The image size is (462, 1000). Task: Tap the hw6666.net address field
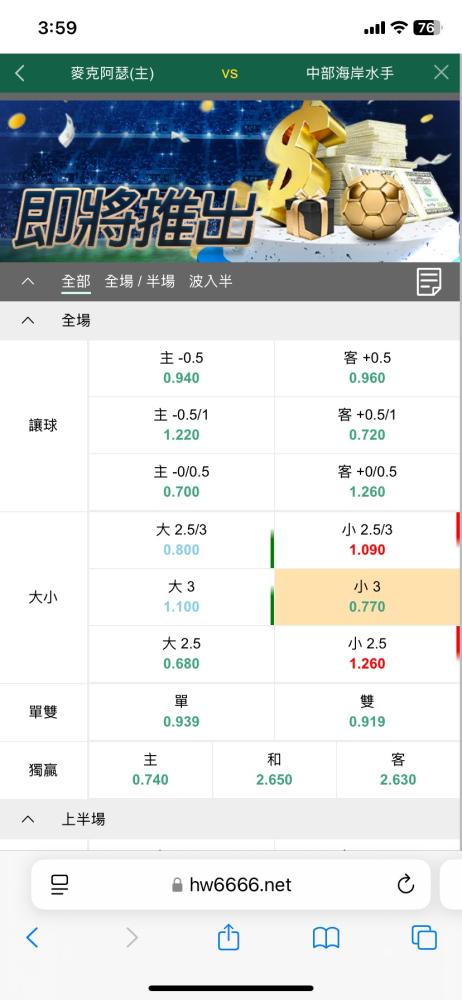pyautogui.click(x=231, y=885)
